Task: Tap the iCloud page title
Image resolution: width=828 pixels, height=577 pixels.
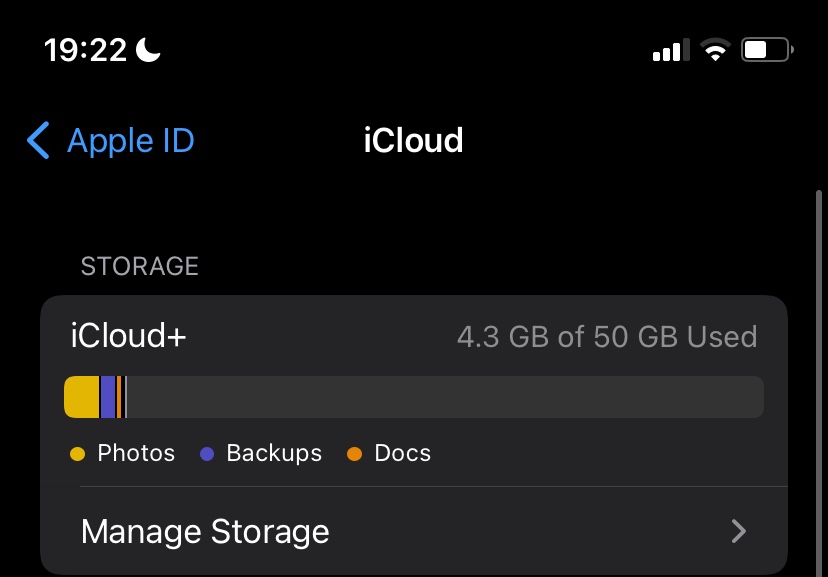Action: (x=413, y=141)
